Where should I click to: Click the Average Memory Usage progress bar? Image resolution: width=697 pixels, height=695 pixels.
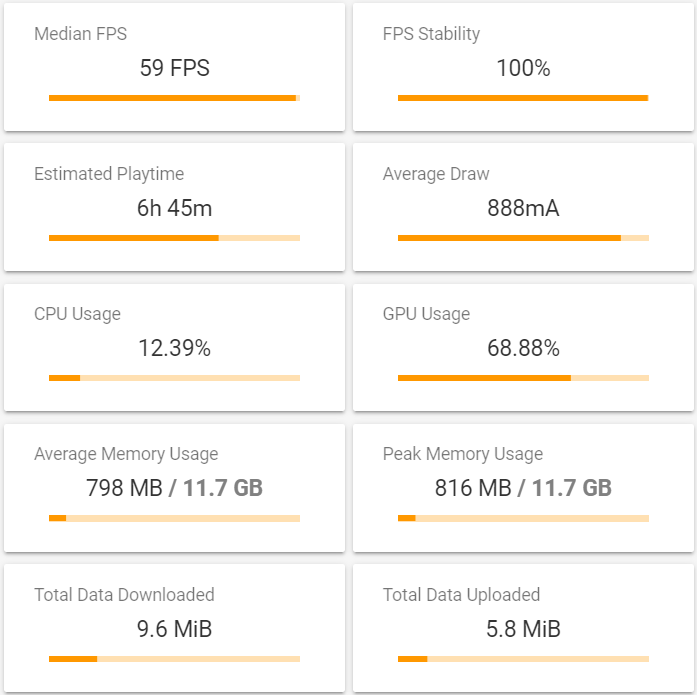(x=174, y=518)
